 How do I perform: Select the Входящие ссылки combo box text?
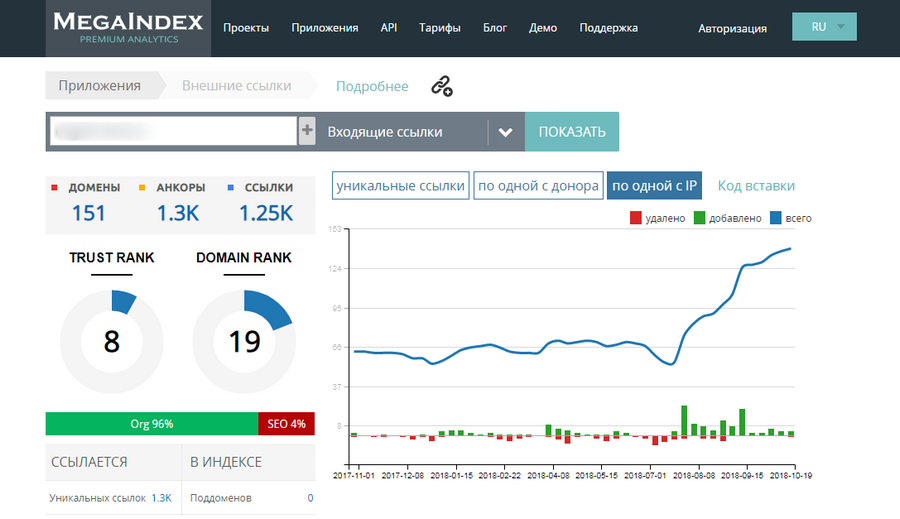click(x=385, y=132)
